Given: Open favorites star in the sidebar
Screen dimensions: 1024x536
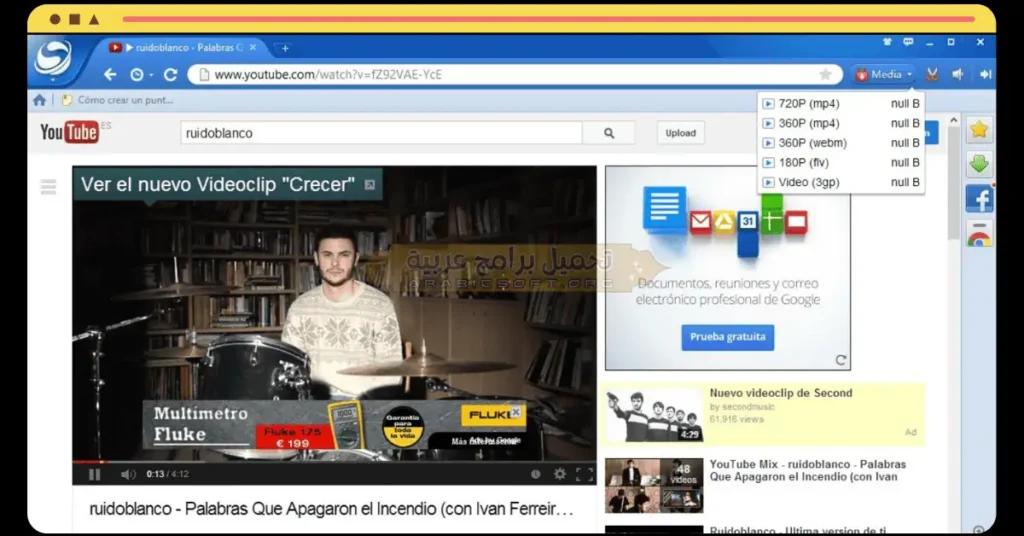Looking at the screenshot, I should pos(979,129).
